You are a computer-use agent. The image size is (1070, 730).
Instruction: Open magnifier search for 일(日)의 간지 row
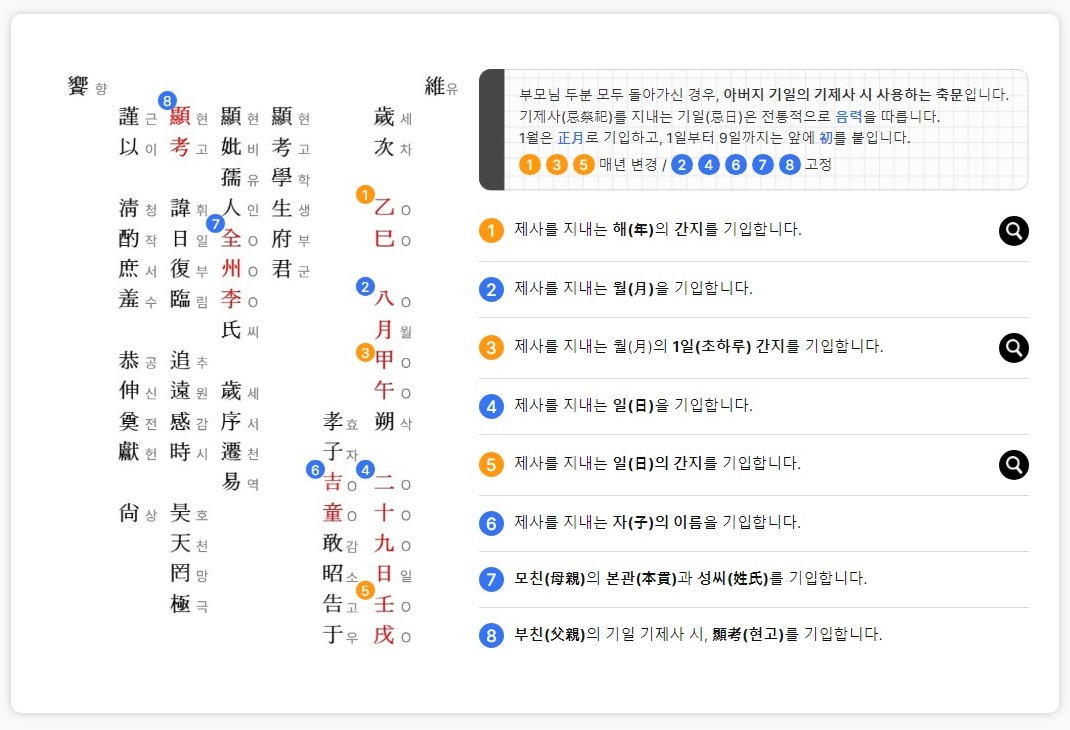pyautogui.click(x=1013, y=465)
